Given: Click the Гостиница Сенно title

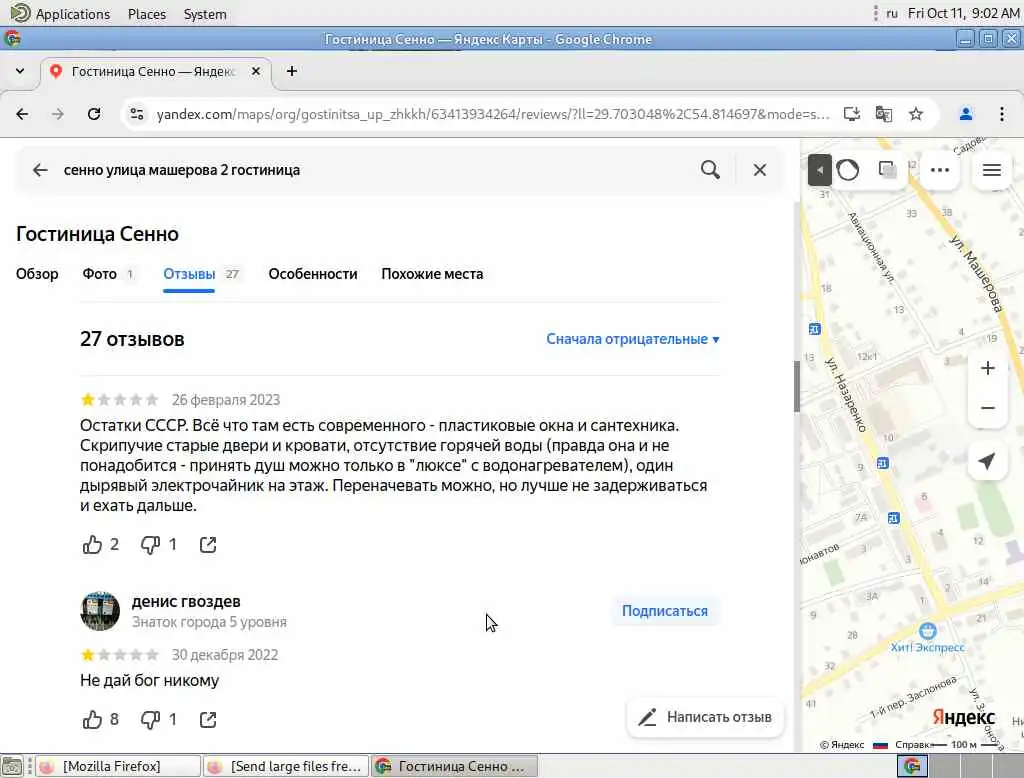Looking at the screenshot, I should (x=97, y=234).
